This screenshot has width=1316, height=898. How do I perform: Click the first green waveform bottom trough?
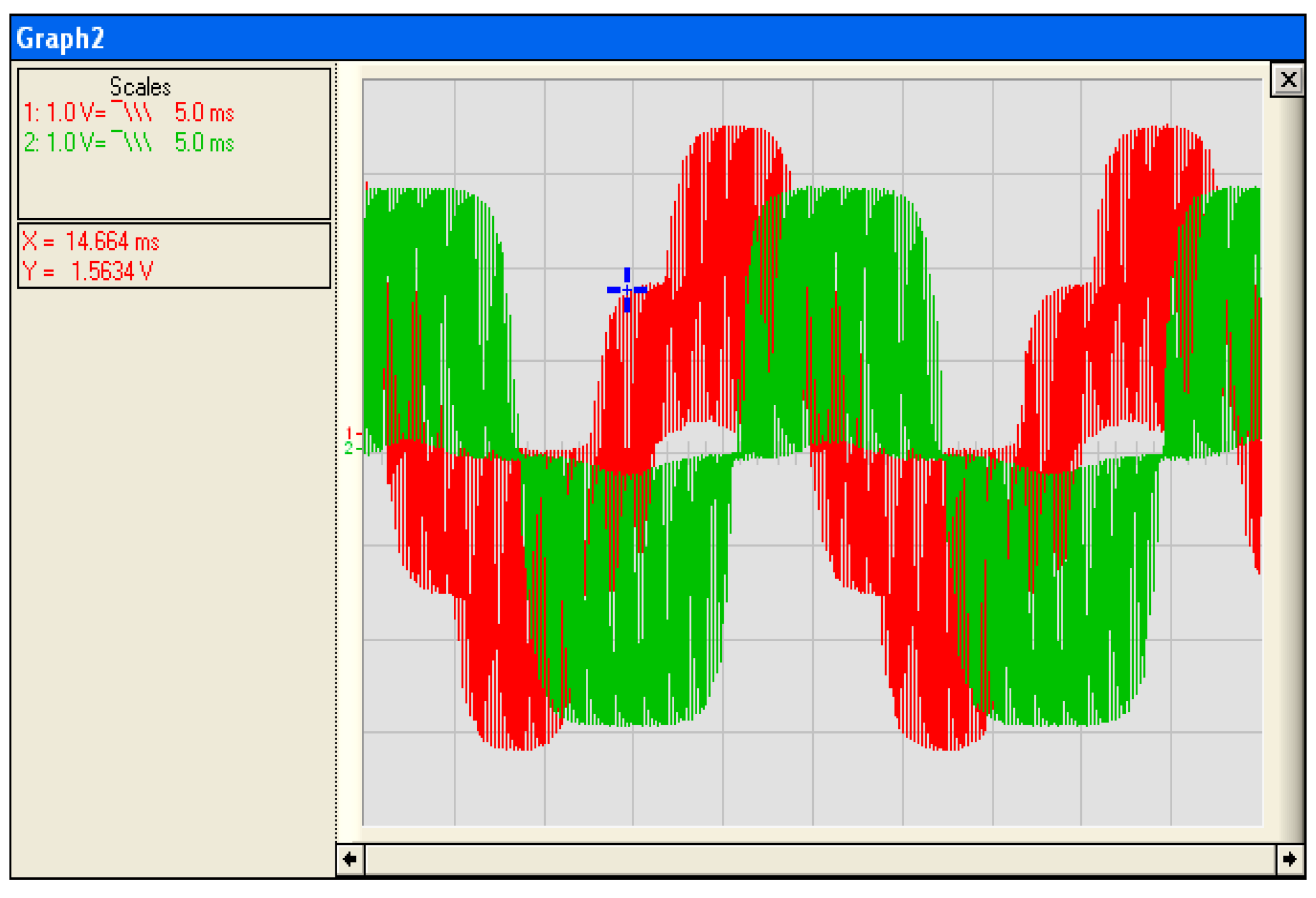point(636,720)
